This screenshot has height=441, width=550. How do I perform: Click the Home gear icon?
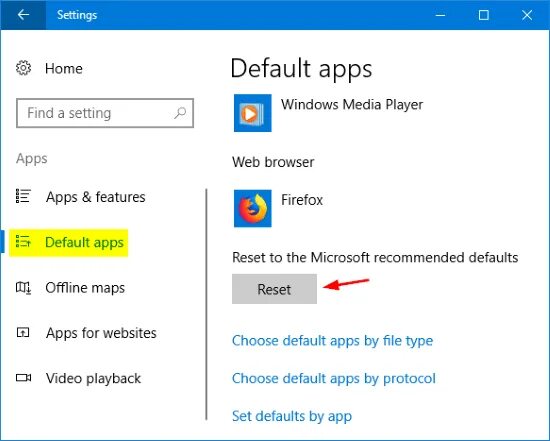(x=24, y=68)
